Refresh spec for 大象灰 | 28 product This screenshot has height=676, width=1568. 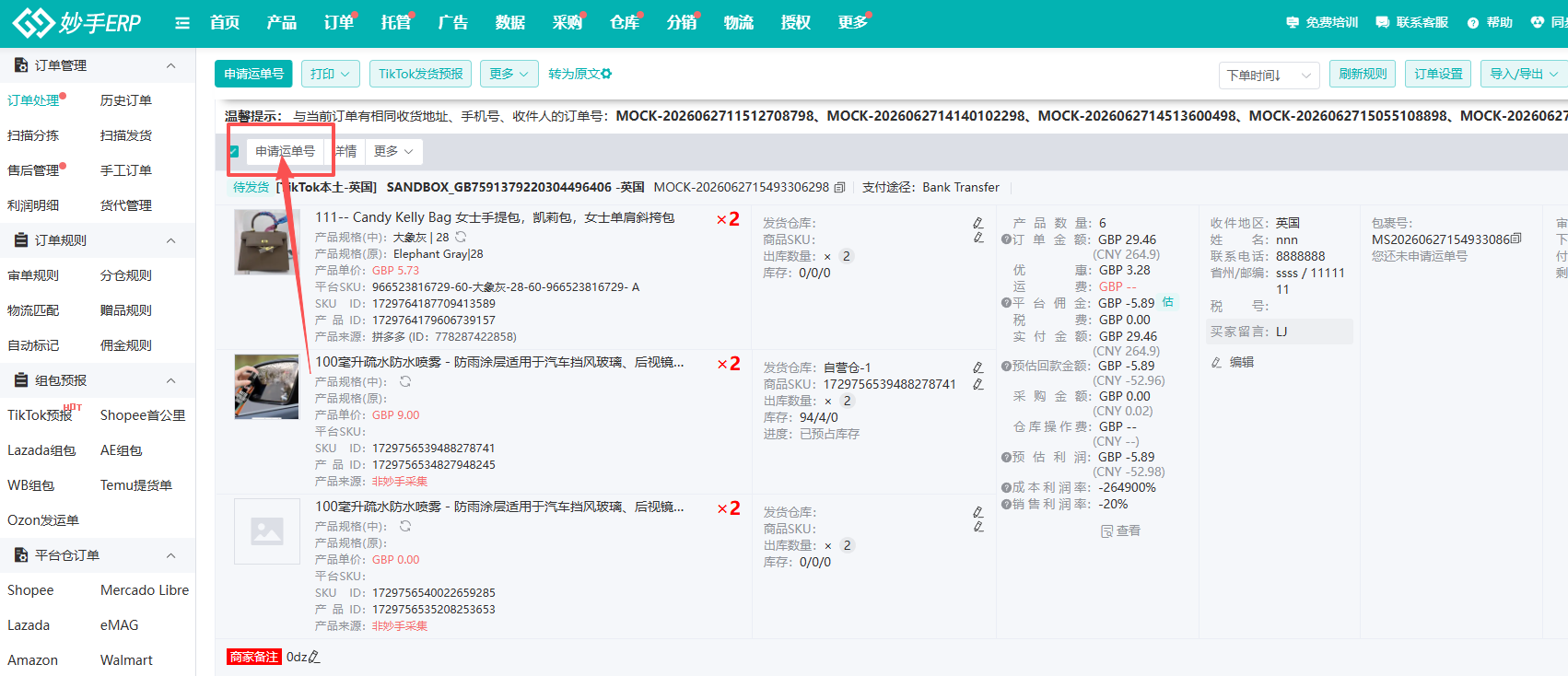[x=461, y=238]
